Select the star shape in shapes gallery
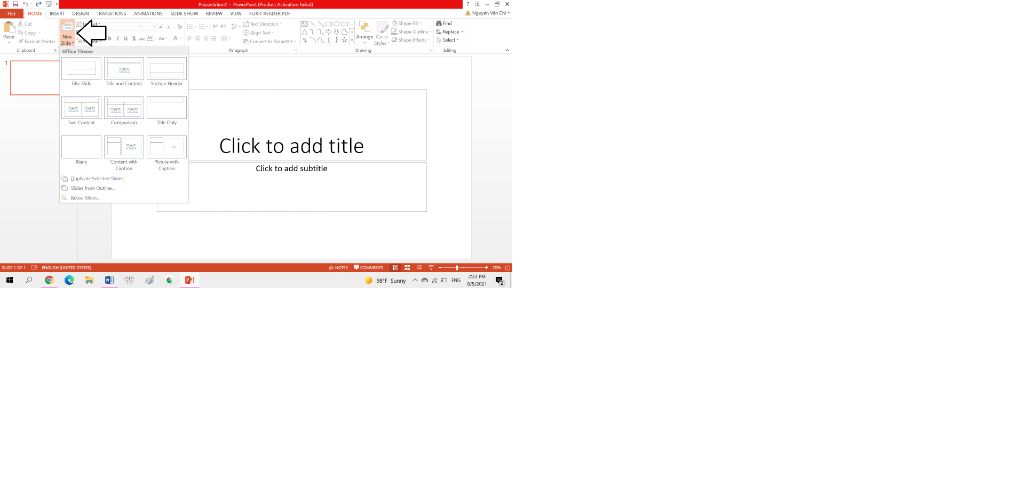 [344, 40]
